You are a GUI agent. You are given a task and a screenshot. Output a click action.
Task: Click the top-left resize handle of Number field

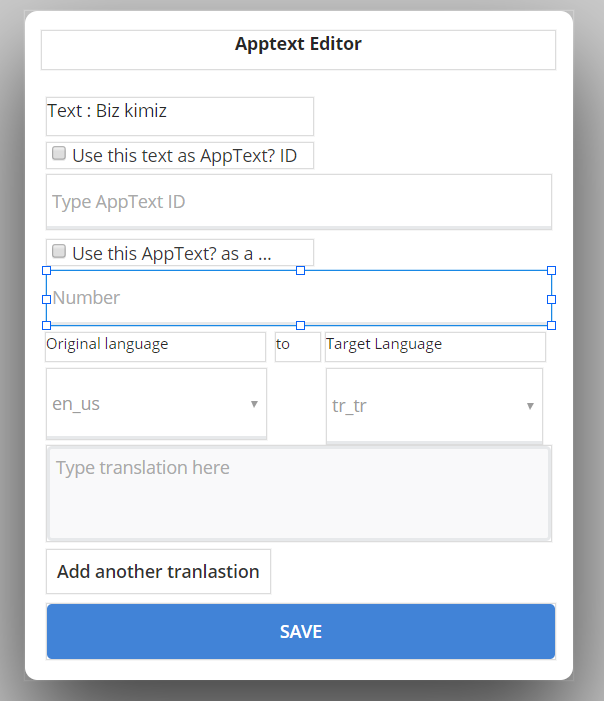[46, 271]
